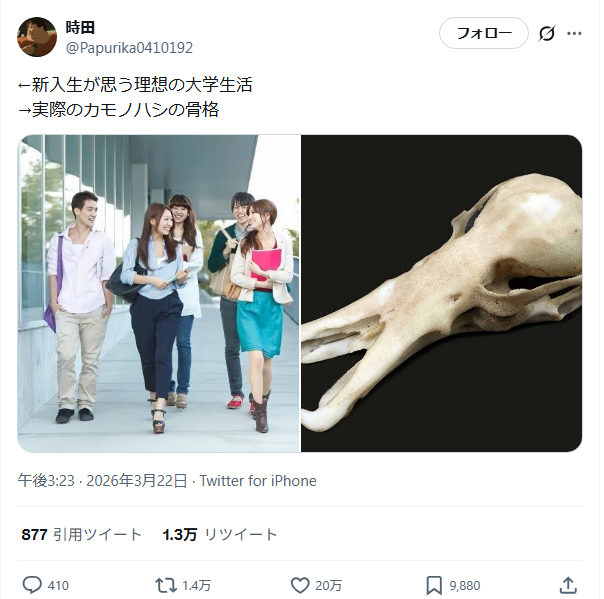View the 1.3万 リツイート list
The width and height of the screenshot is (604, 599).
pos(220,534)
